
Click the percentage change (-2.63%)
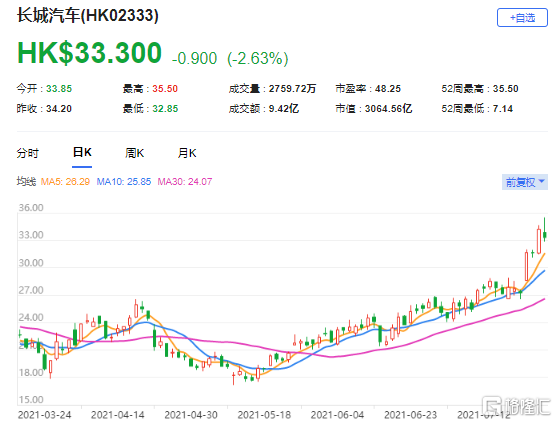(258, 59)
